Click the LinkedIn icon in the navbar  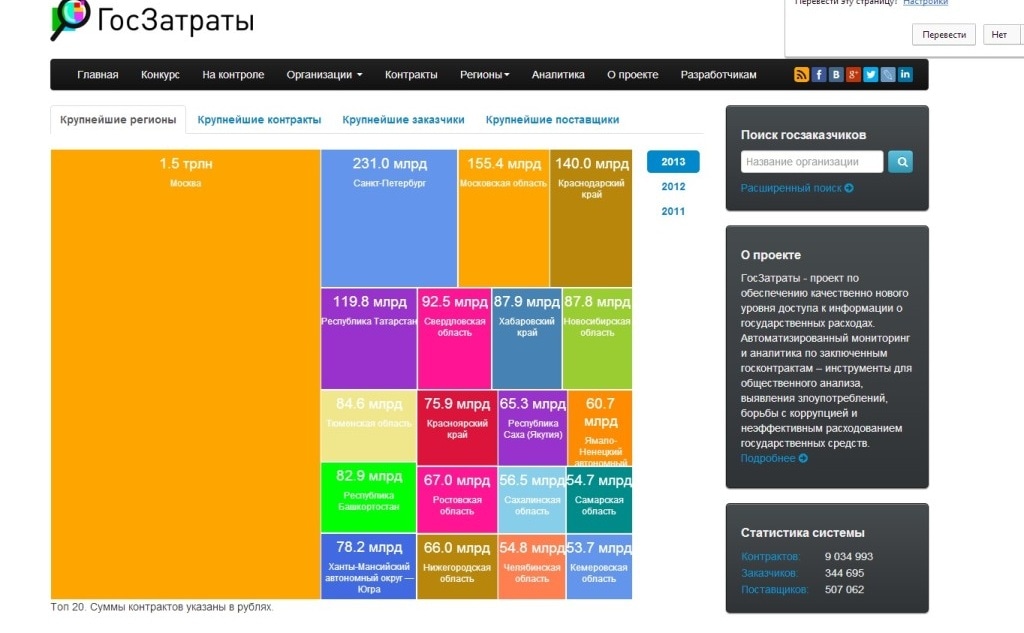click(906, 74)
